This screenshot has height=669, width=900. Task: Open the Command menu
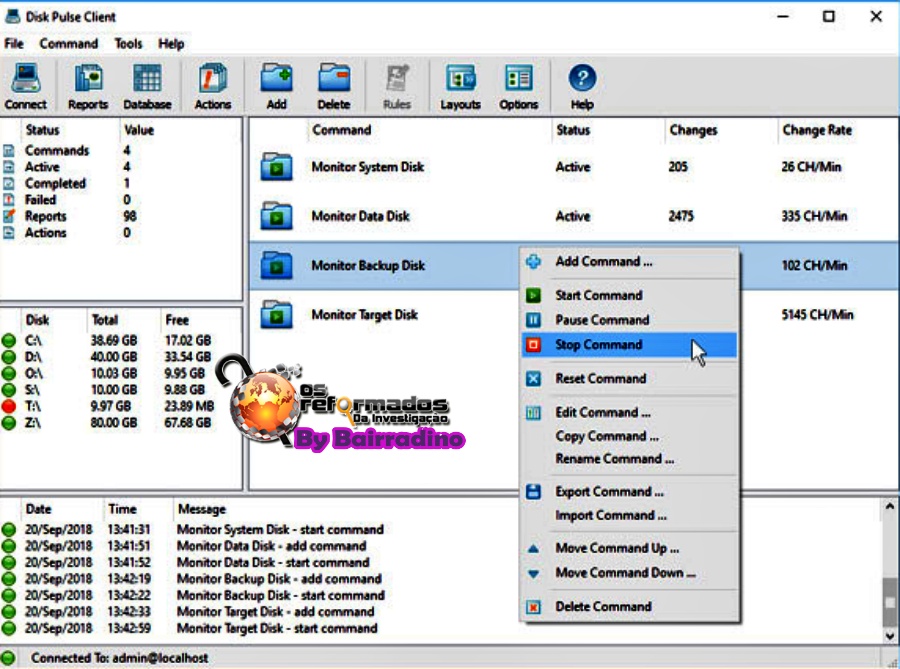(x=68, y=44)
